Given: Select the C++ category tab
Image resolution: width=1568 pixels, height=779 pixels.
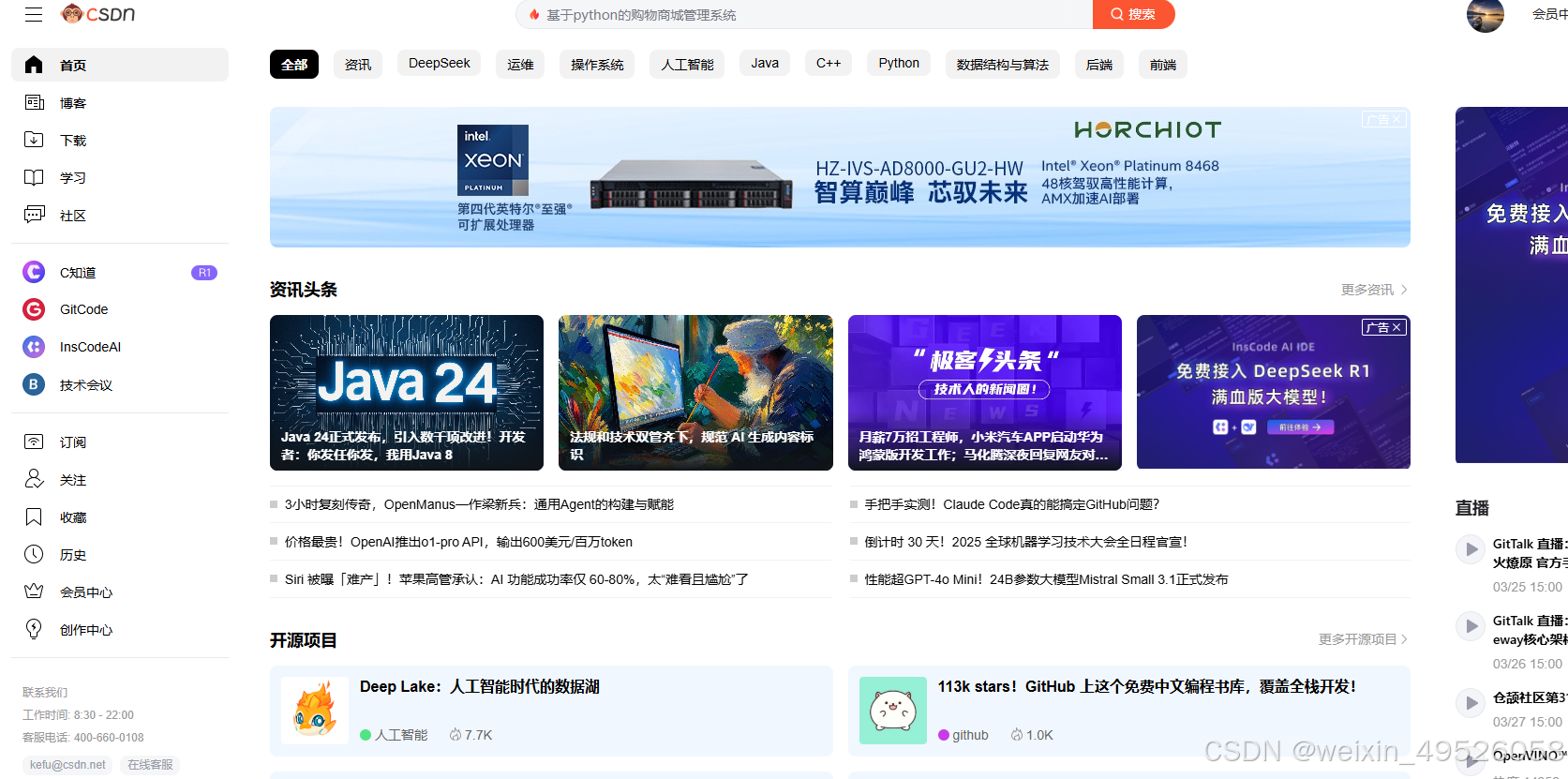Looking at the screenshot, I should (829, 63).
